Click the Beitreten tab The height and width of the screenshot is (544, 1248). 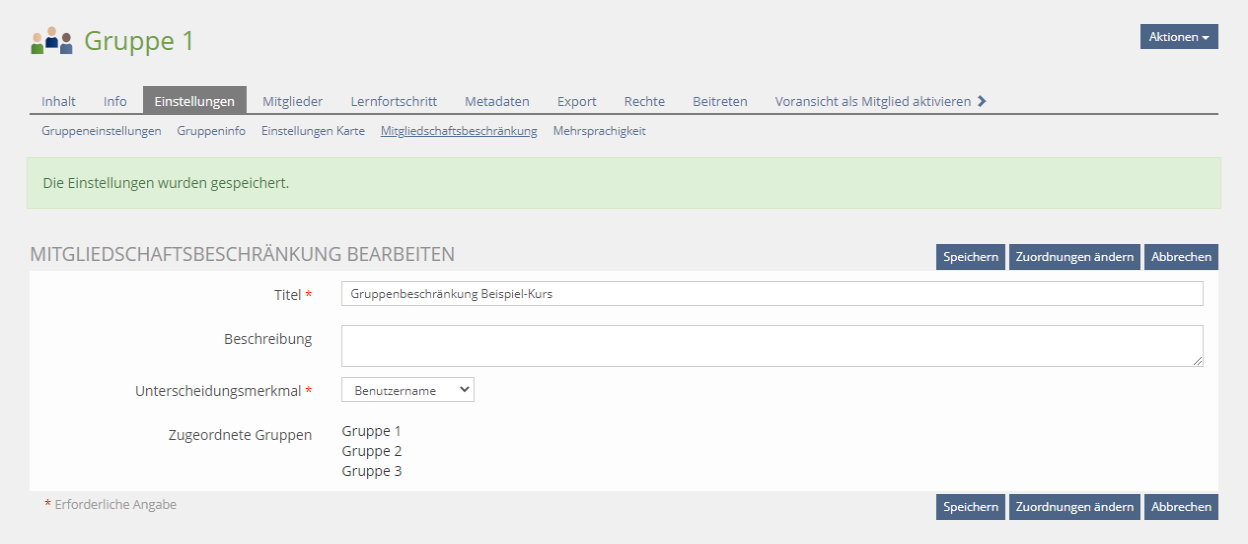[720, 101]
